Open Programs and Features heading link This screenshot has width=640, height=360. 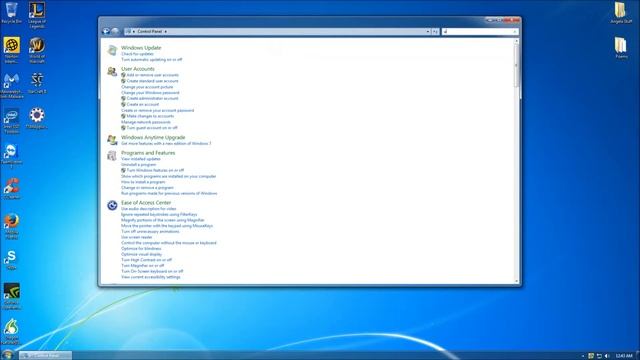click(148, 153)
